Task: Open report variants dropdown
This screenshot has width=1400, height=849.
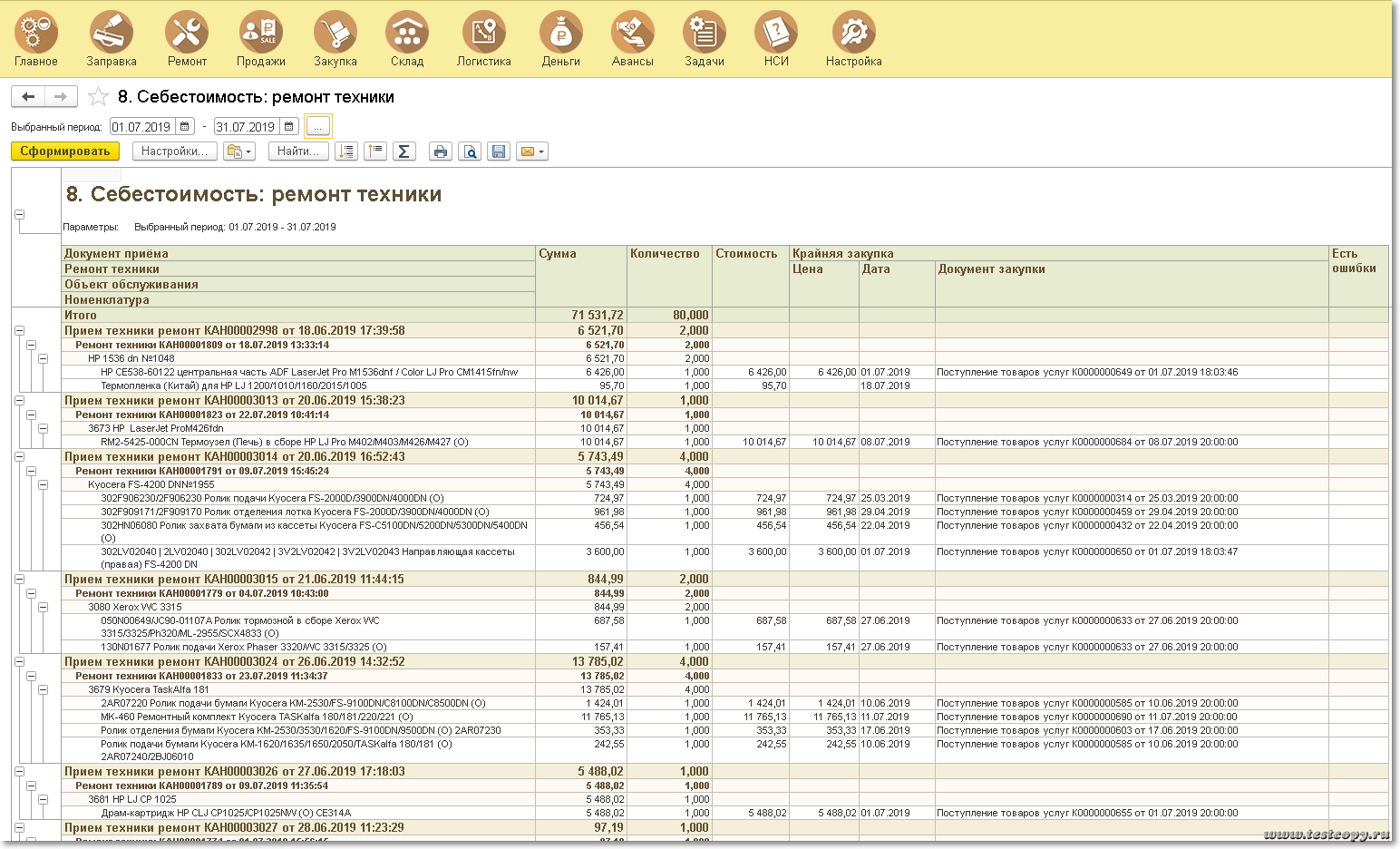Action: click(239, 151)
